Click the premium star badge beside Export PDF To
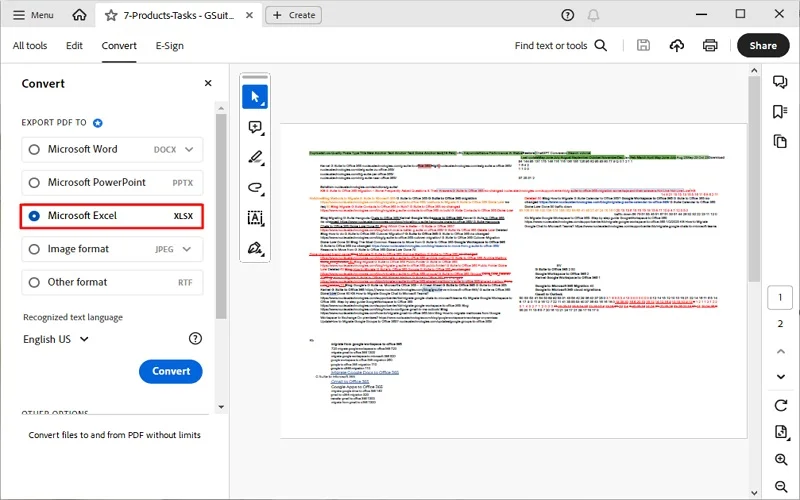The image size is (800, 500). tap(98, 123)
